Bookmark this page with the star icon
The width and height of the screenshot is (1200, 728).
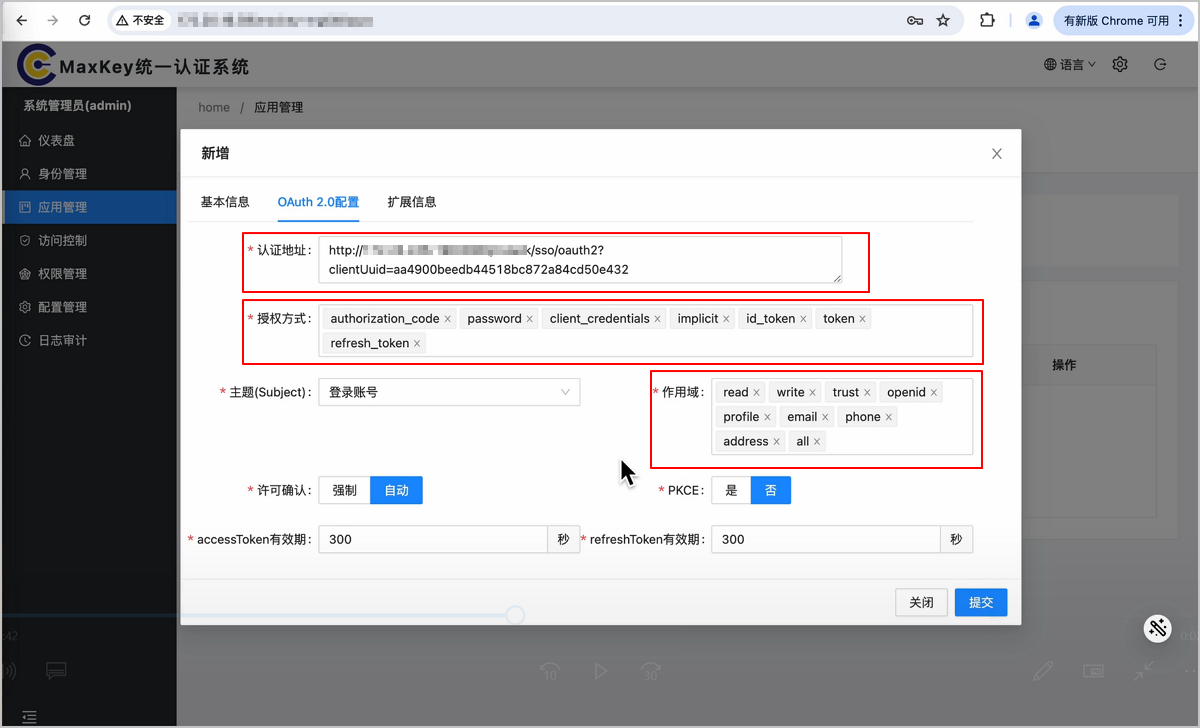[943, 20]
